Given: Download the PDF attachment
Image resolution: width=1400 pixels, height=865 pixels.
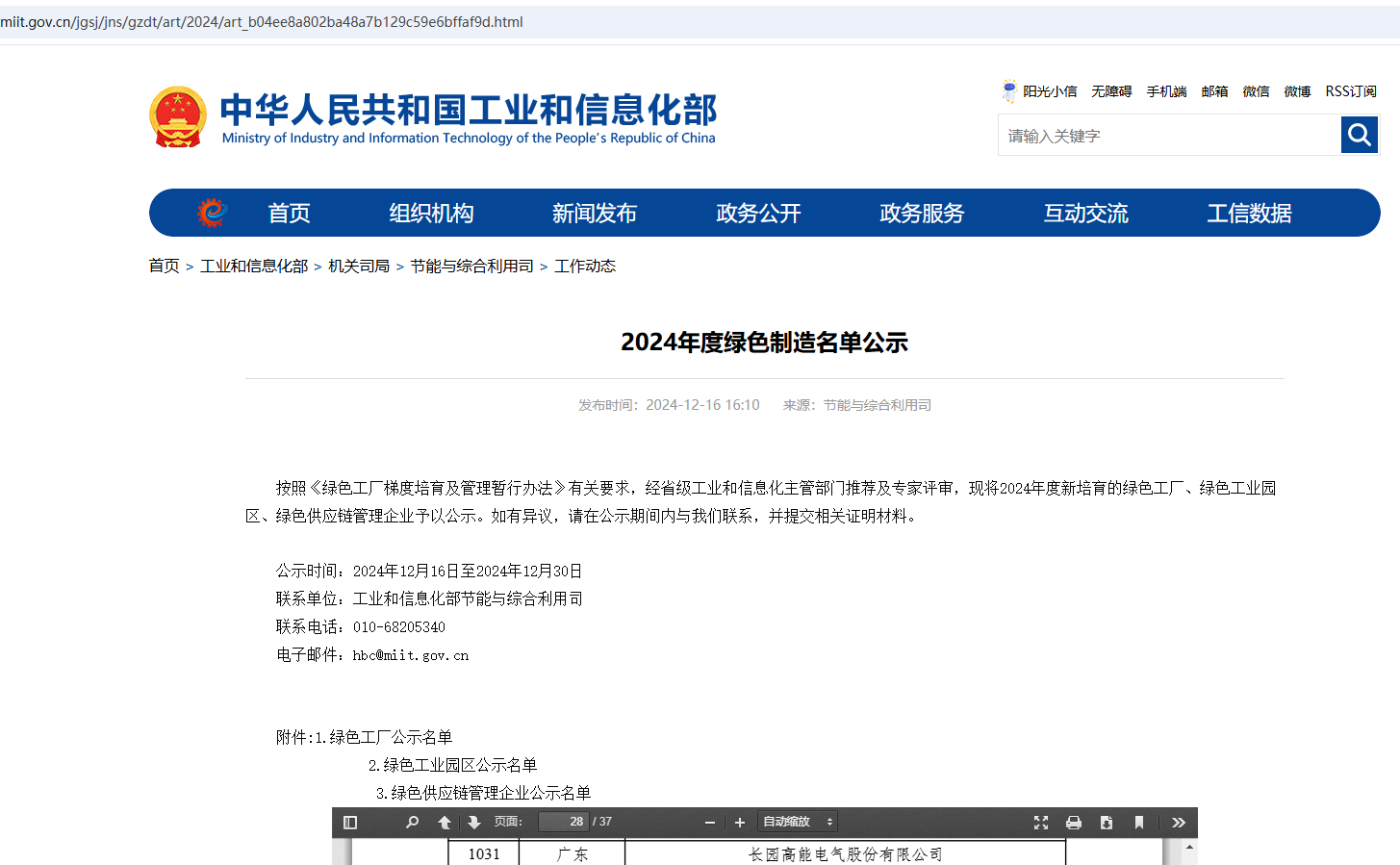Looking at the screenshot, I should click(1105, 822).
